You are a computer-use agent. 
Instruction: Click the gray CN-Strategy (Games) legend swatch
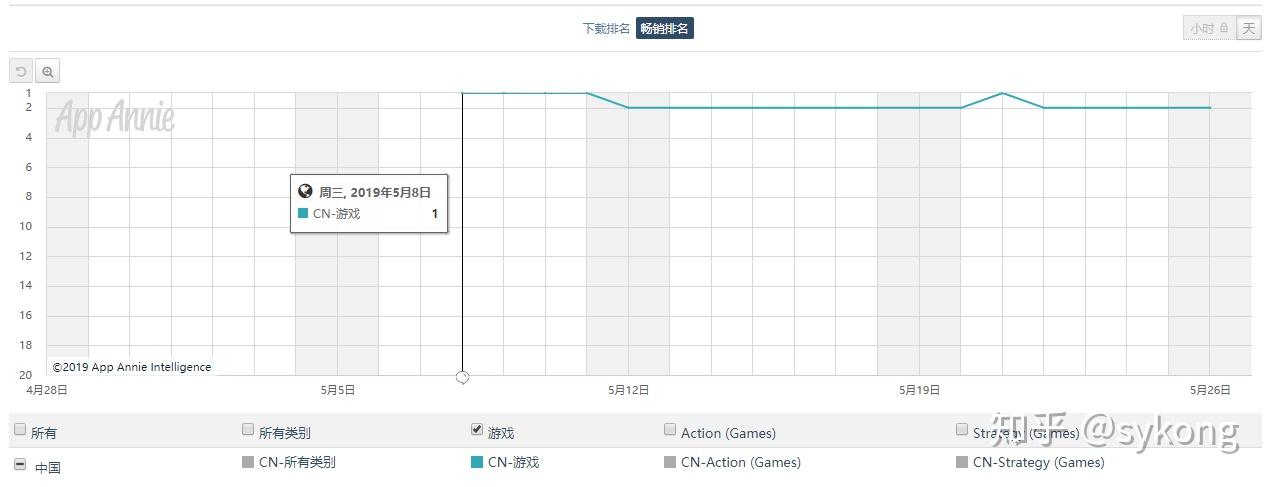(962, 462)
